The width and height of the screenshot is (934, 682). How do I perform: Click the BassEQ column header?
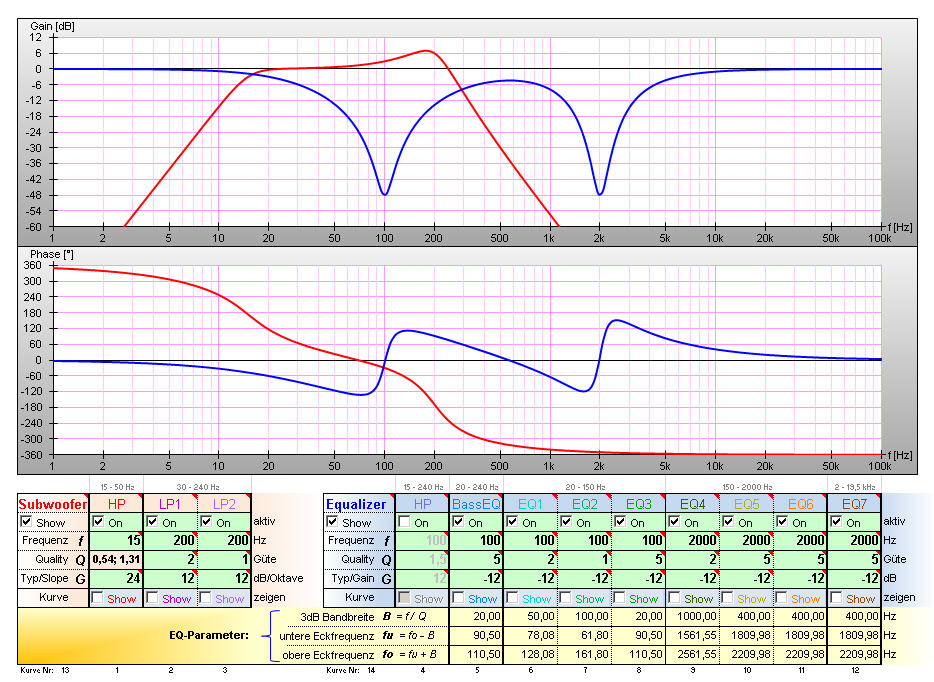coord(477,504)
